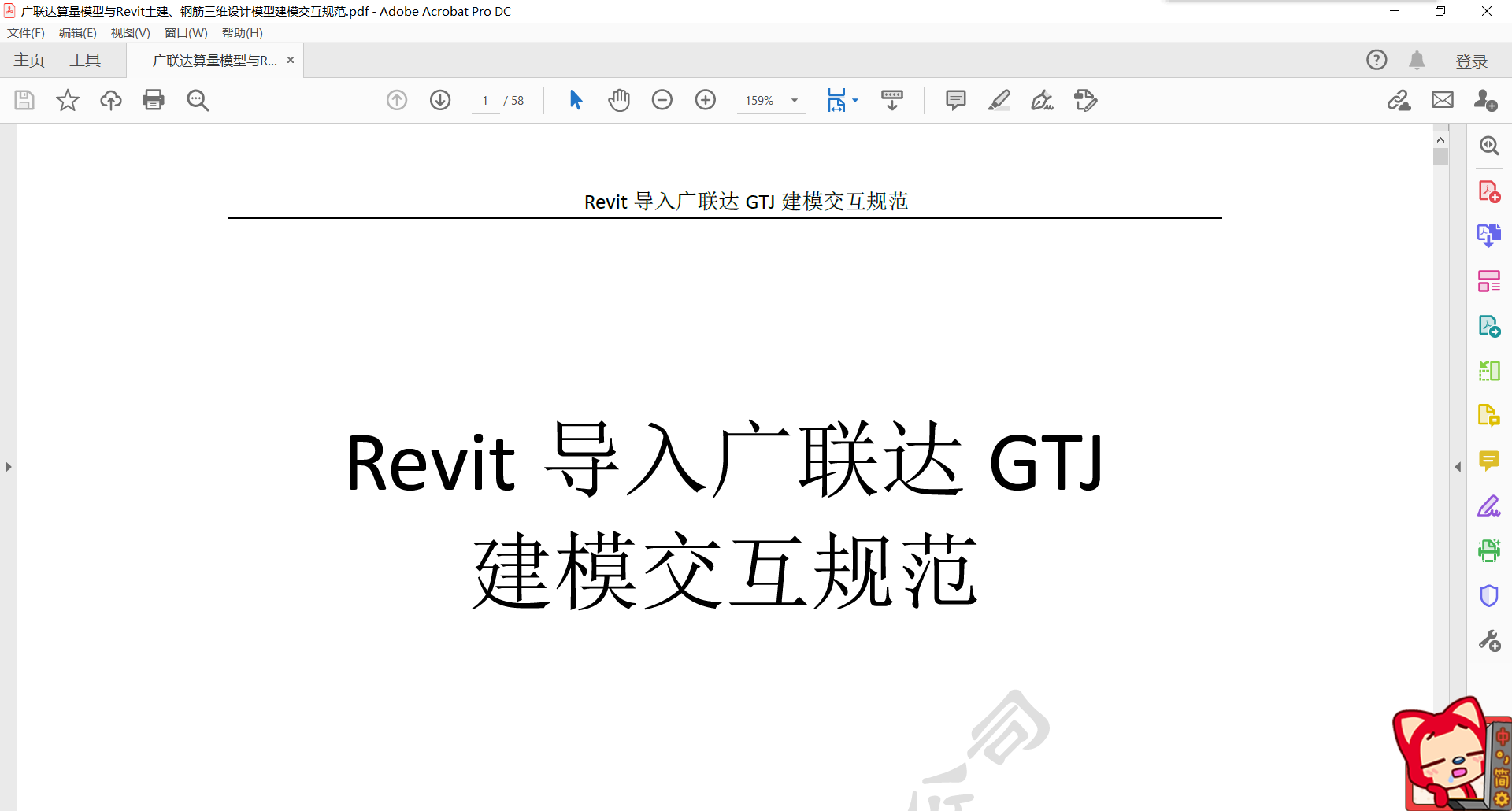The width and height of the screenshot is (1512, 811).
Task: Open the Sign document pen icon
Action: click(1043, 100)
